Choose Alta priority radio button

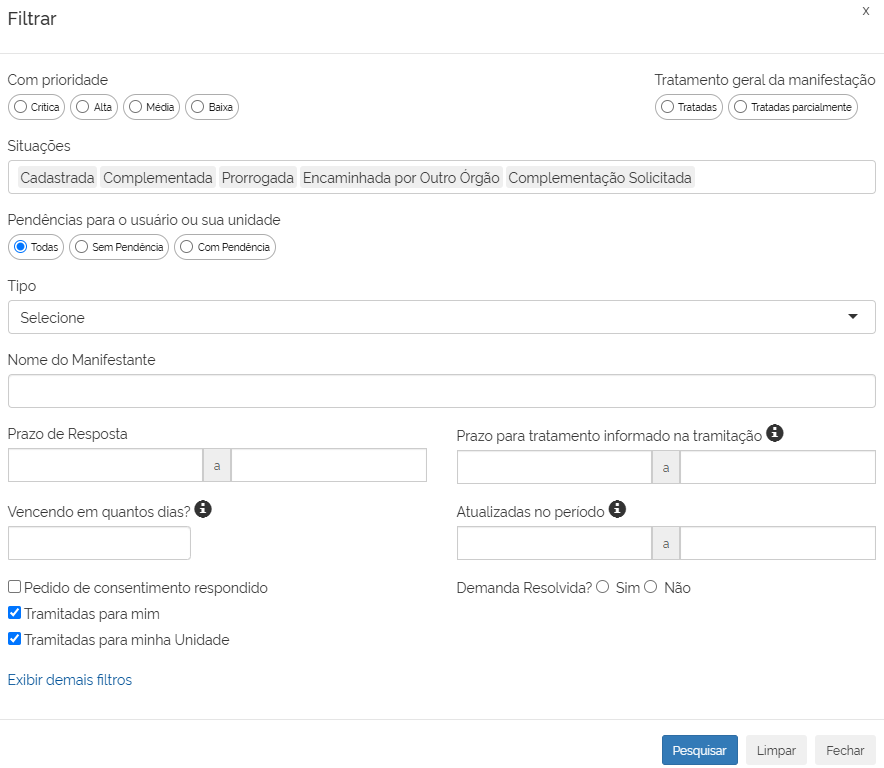(x=83, y=107)
